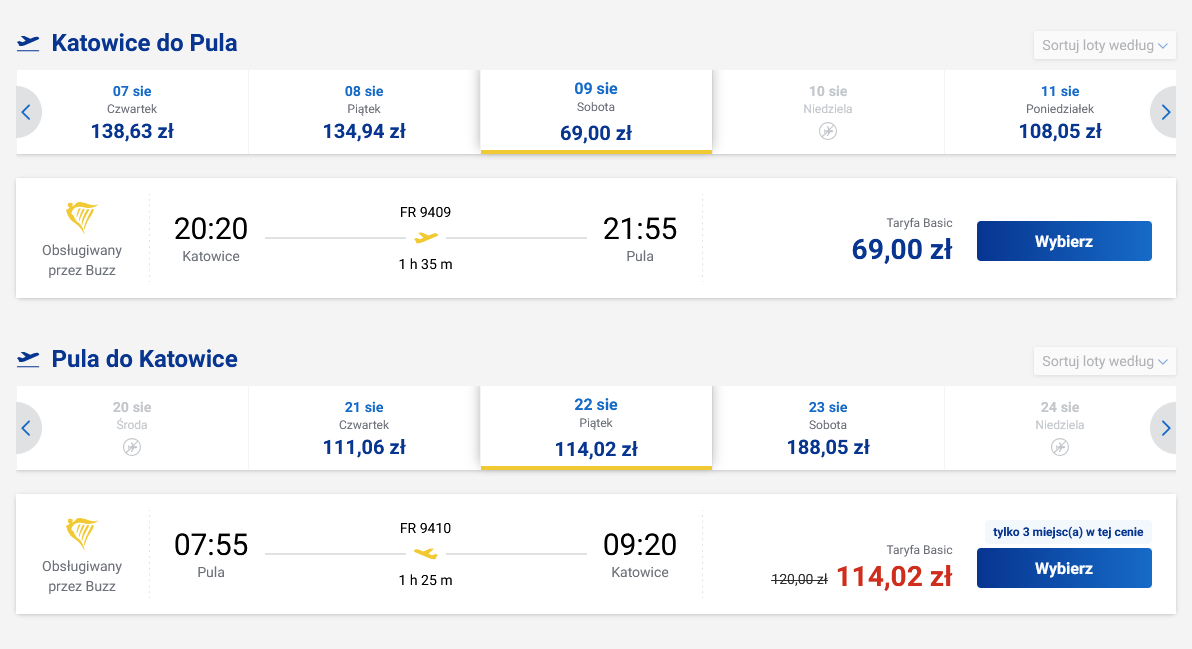The width and height of the screenshot is (1192, 649).
Task: Click no-flight icon under 10 sie Niedziela
Action: 828,131
